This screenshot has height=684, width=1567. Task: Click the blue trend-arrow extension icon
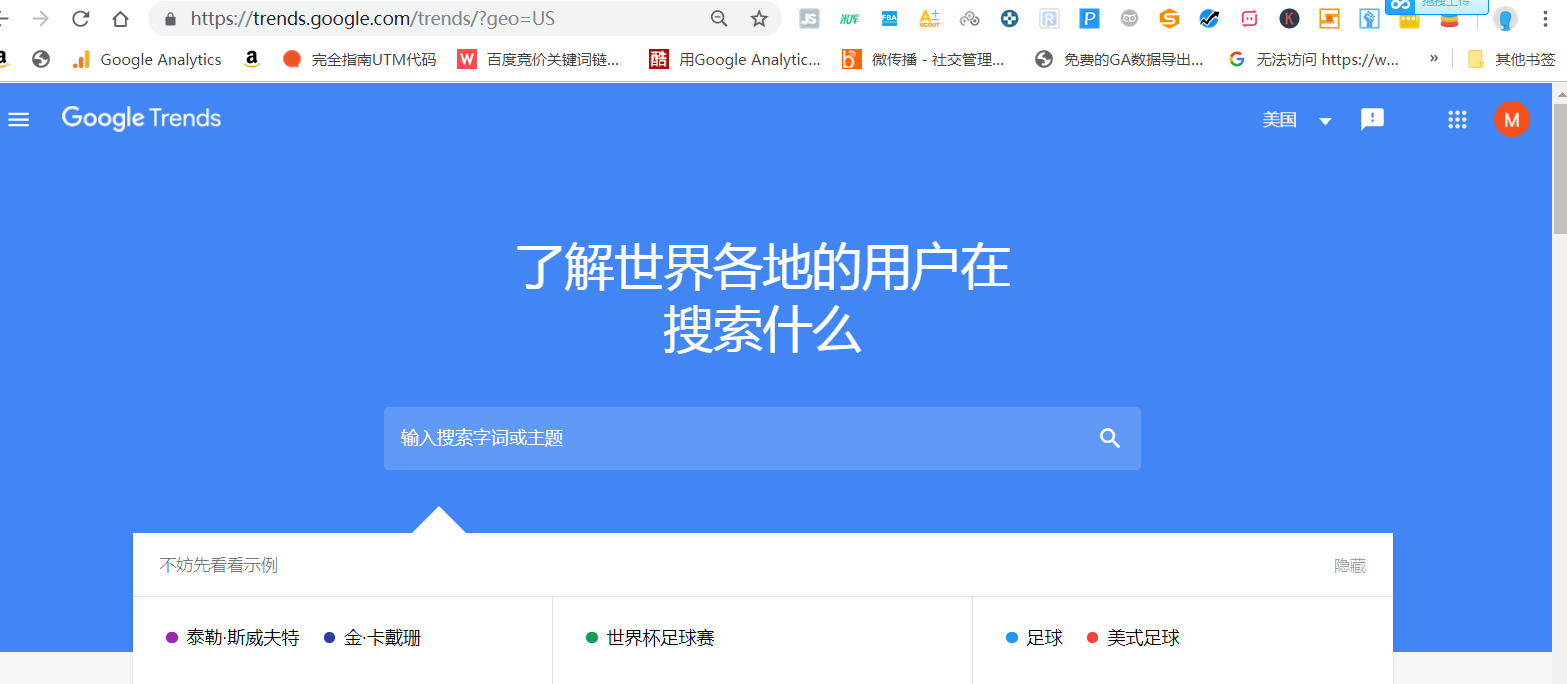point(1209,18)
